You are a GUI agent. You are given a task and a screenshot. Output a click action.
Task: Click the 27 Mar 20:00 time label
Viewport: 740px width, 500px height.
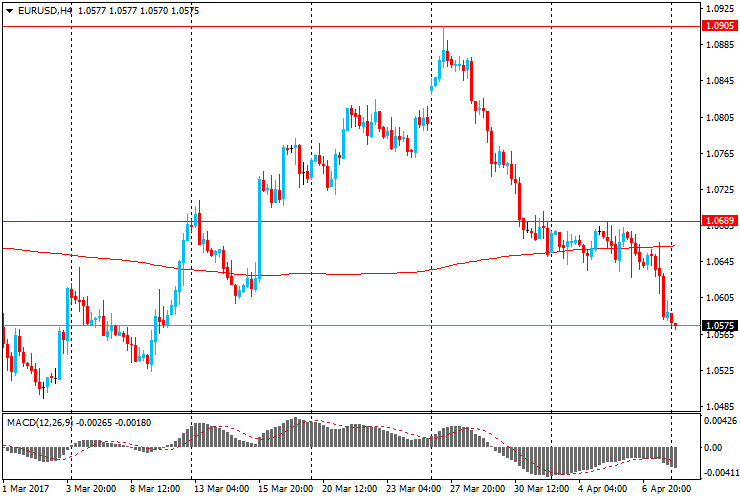[x=478, y=489]
